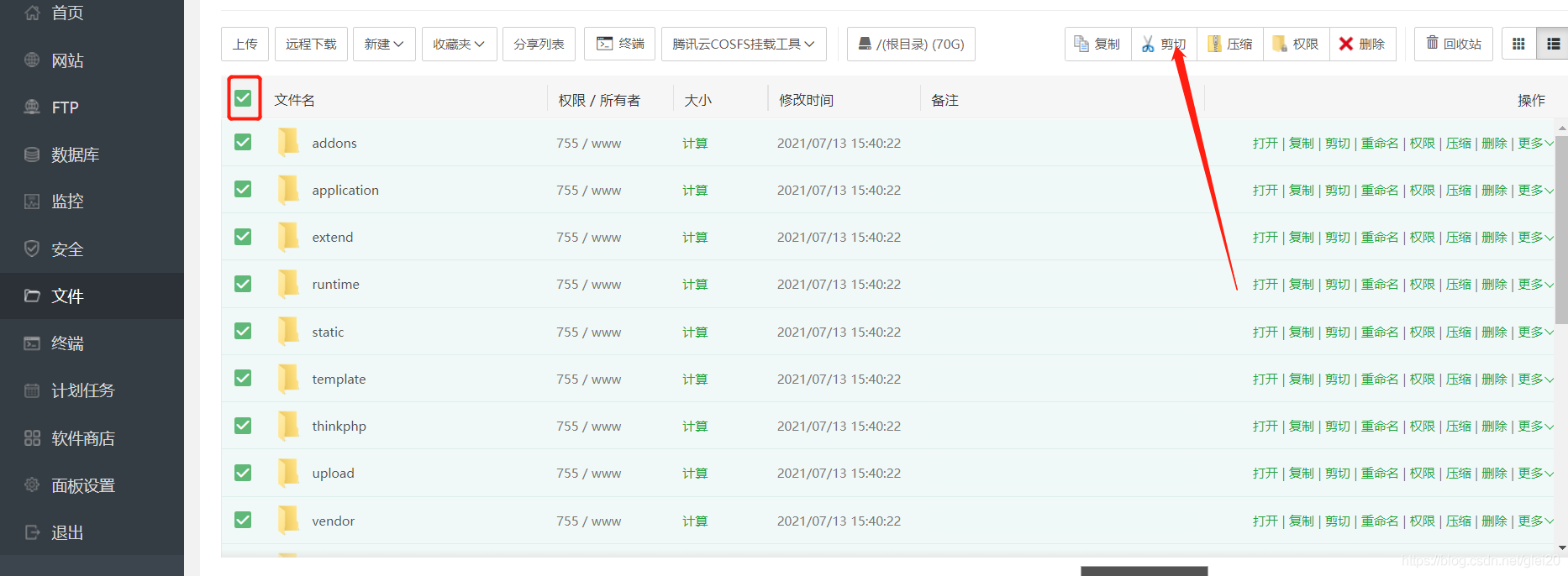Open the terminal (终端) toolbar button
The width and height of the screenshot is (1568, 576).
coord(620,44)
